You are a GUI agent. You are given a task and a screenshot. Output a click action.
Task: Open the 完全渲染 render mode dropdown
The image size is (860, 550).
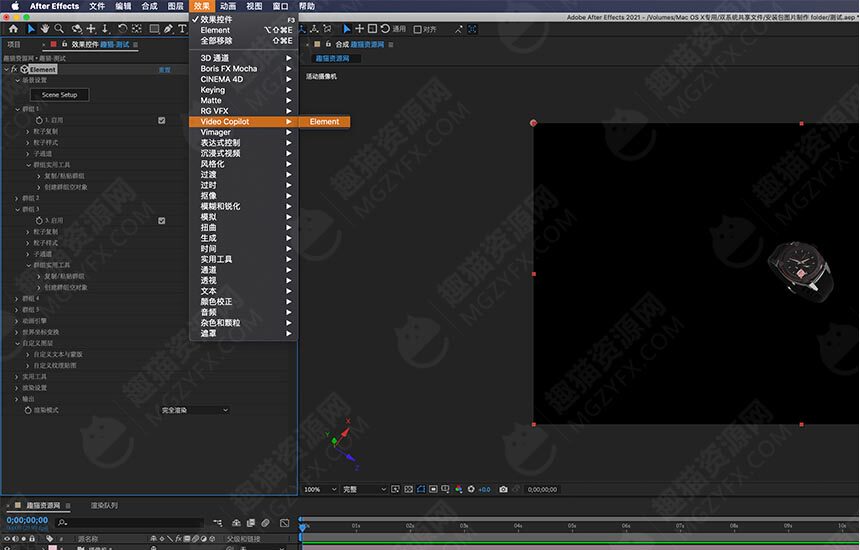(x=195, y=410)
